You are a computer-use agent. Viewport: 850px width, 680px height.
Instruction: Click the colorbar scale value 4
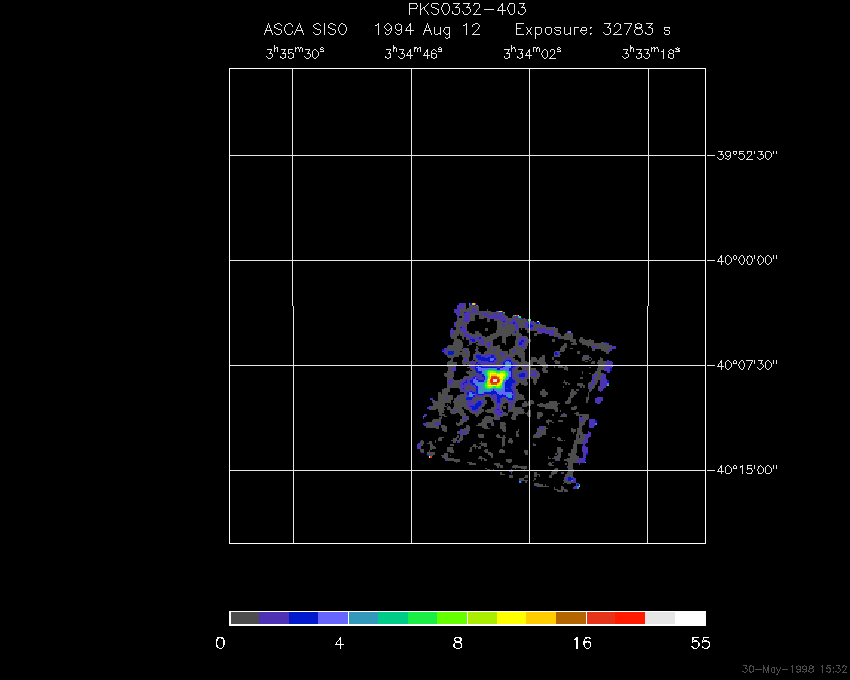point(339,644)
